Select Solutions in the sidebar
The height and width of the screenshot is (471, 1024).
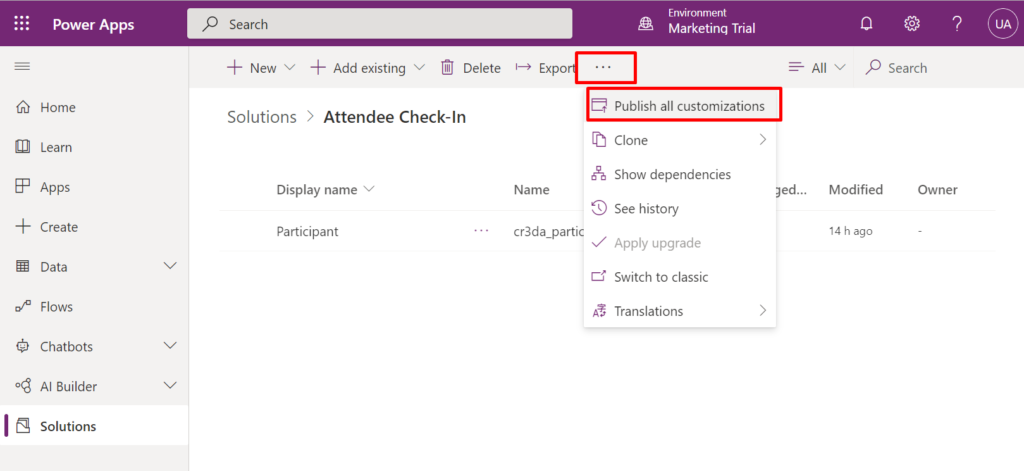point(94,426)
